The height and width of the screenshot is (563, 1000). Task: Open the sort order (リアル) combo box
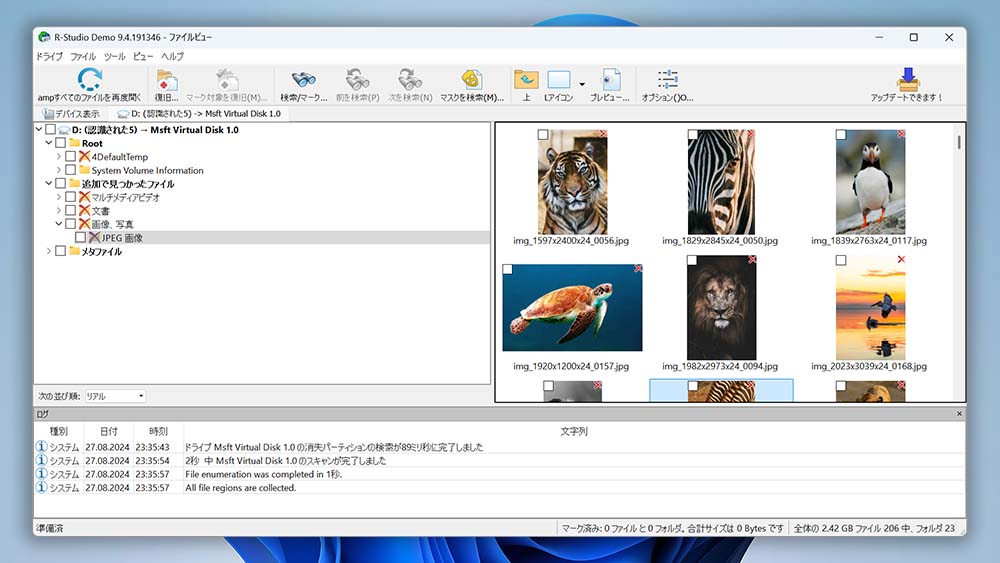point(115,396)
